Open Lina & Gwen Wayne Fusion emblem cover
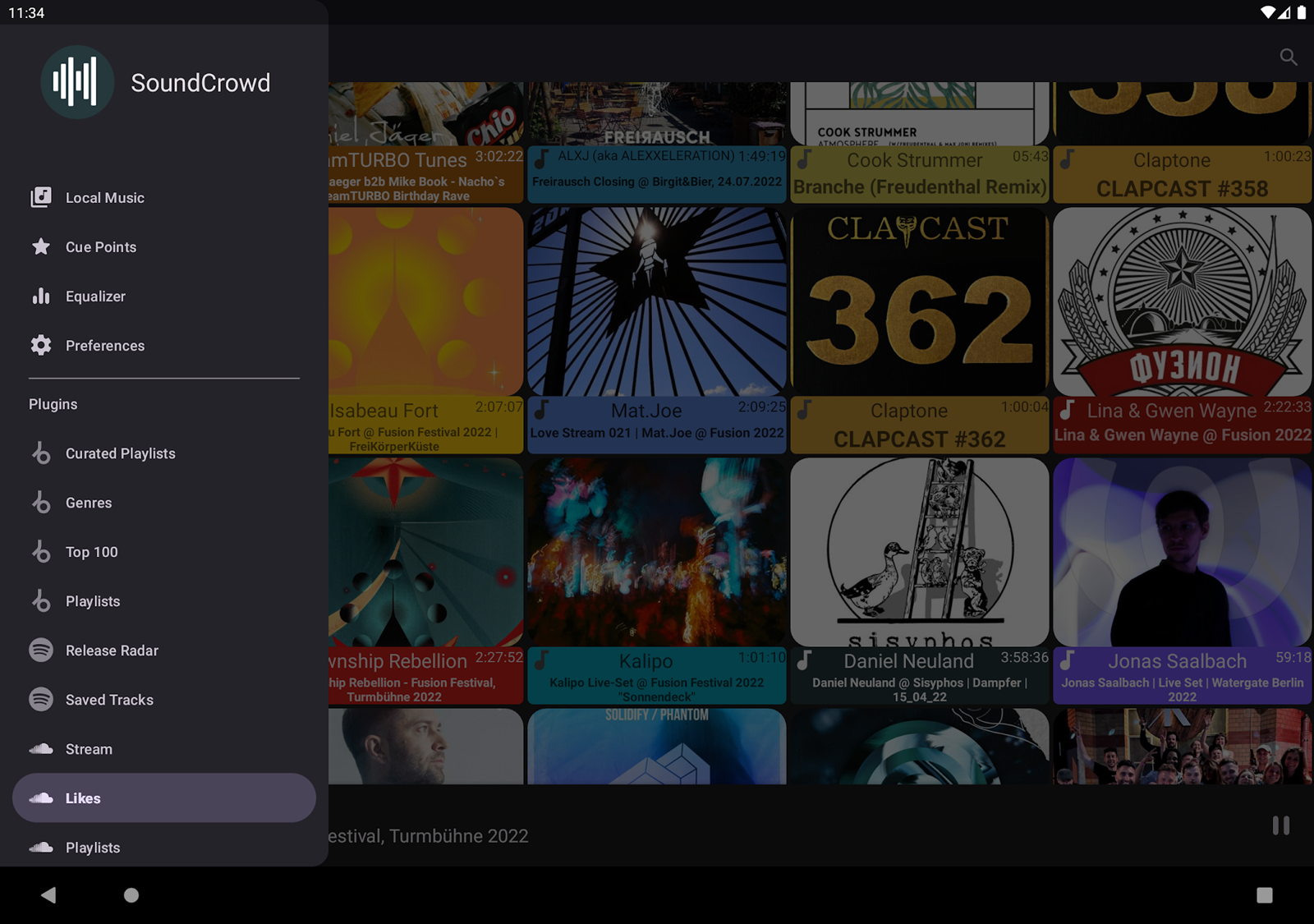The width and height of the screenshot is (1314, 924). point(1183,301)
